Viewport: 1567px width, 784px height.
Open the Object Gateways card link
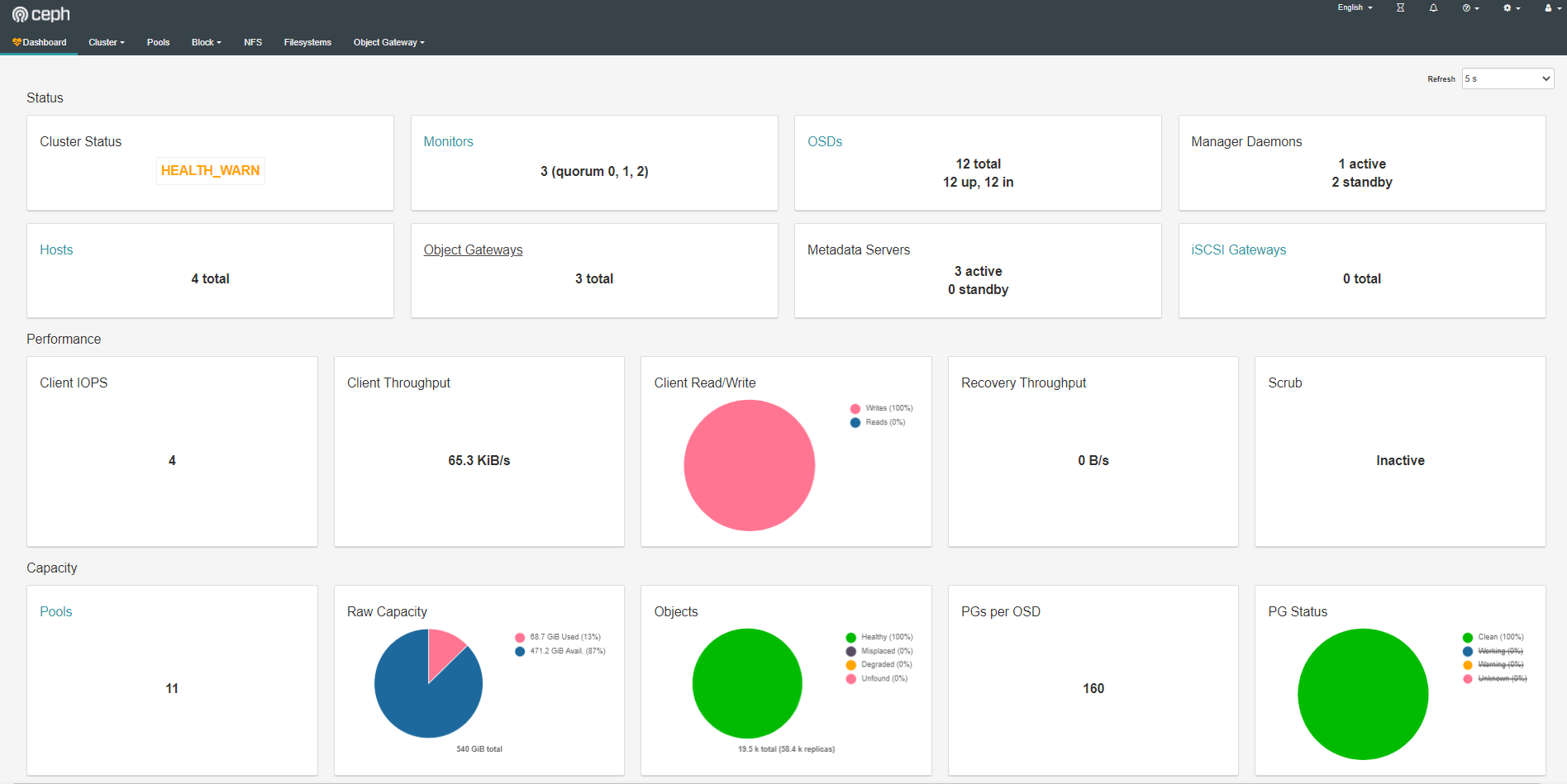pyautogui.click(x=473, y=249)
